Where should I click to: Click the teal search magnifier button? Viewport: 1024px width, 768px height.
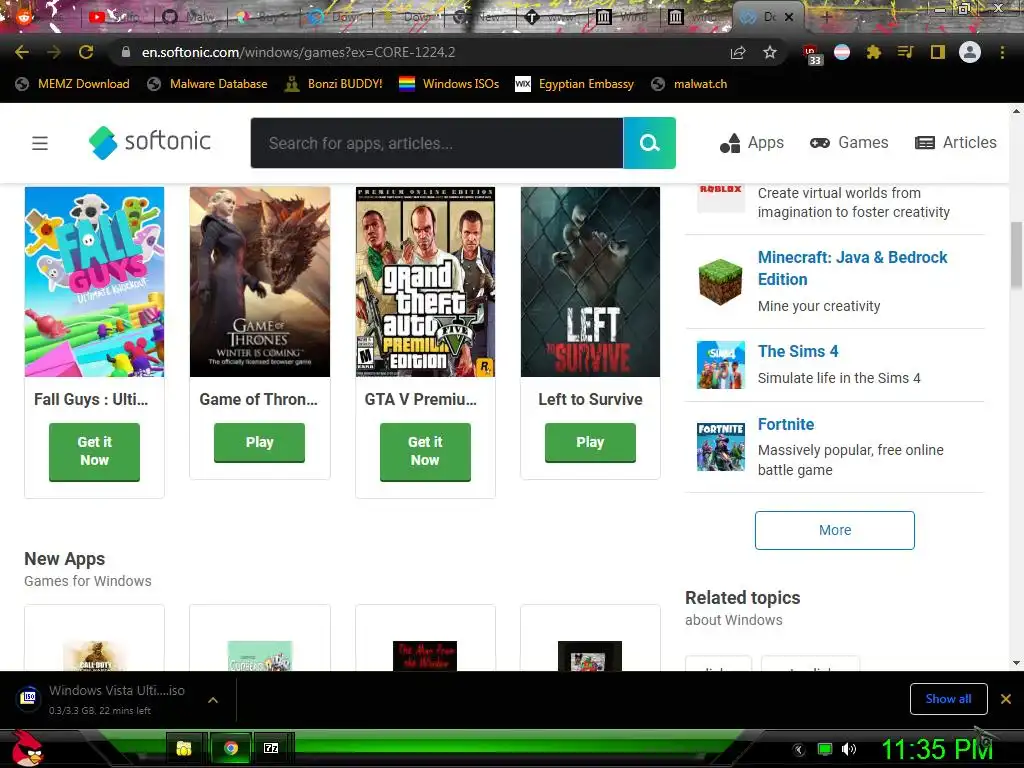(x=649, y=143)
